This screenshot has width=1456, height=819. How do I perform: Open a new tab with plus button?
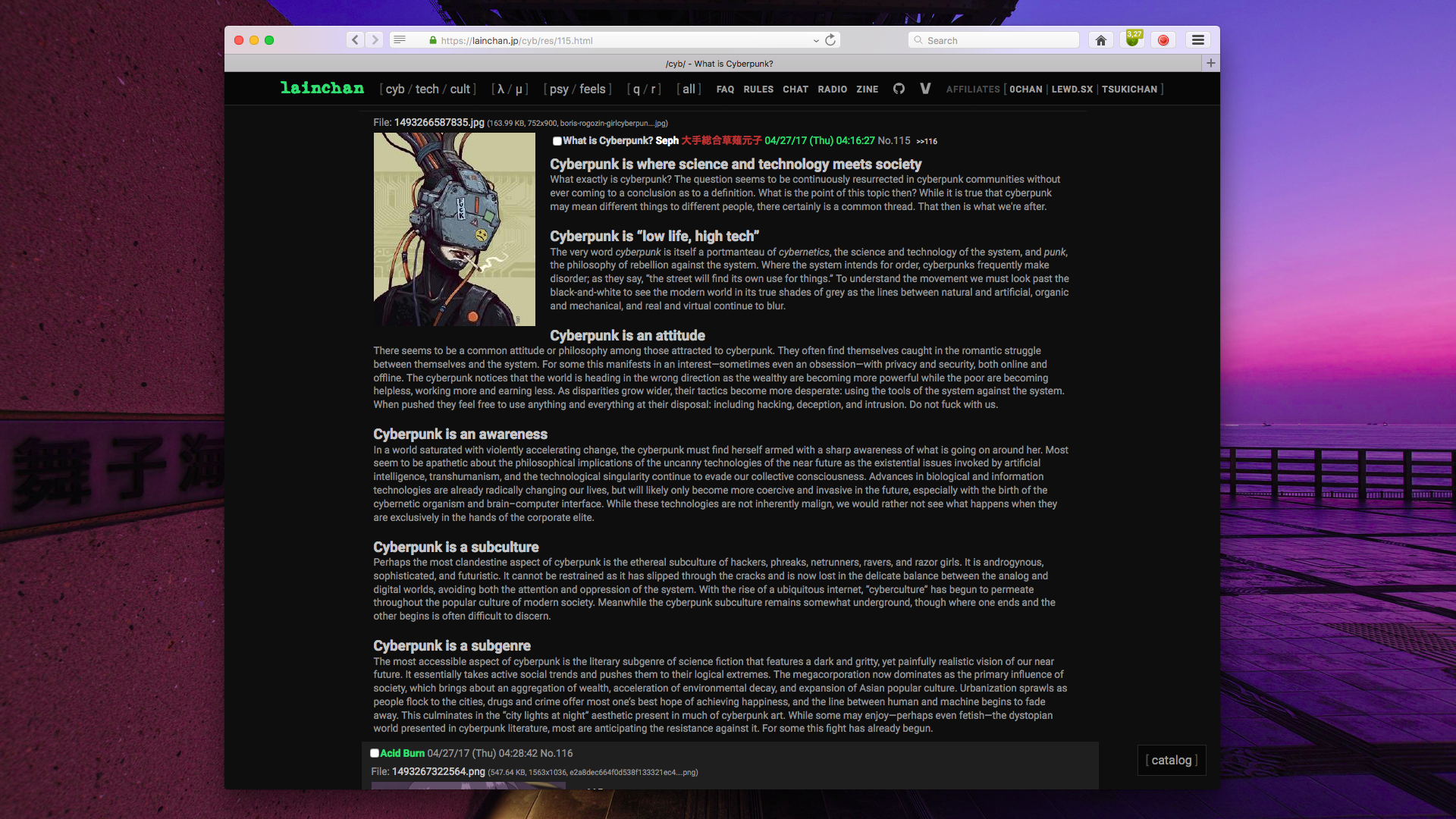[x=1211, y=64]
